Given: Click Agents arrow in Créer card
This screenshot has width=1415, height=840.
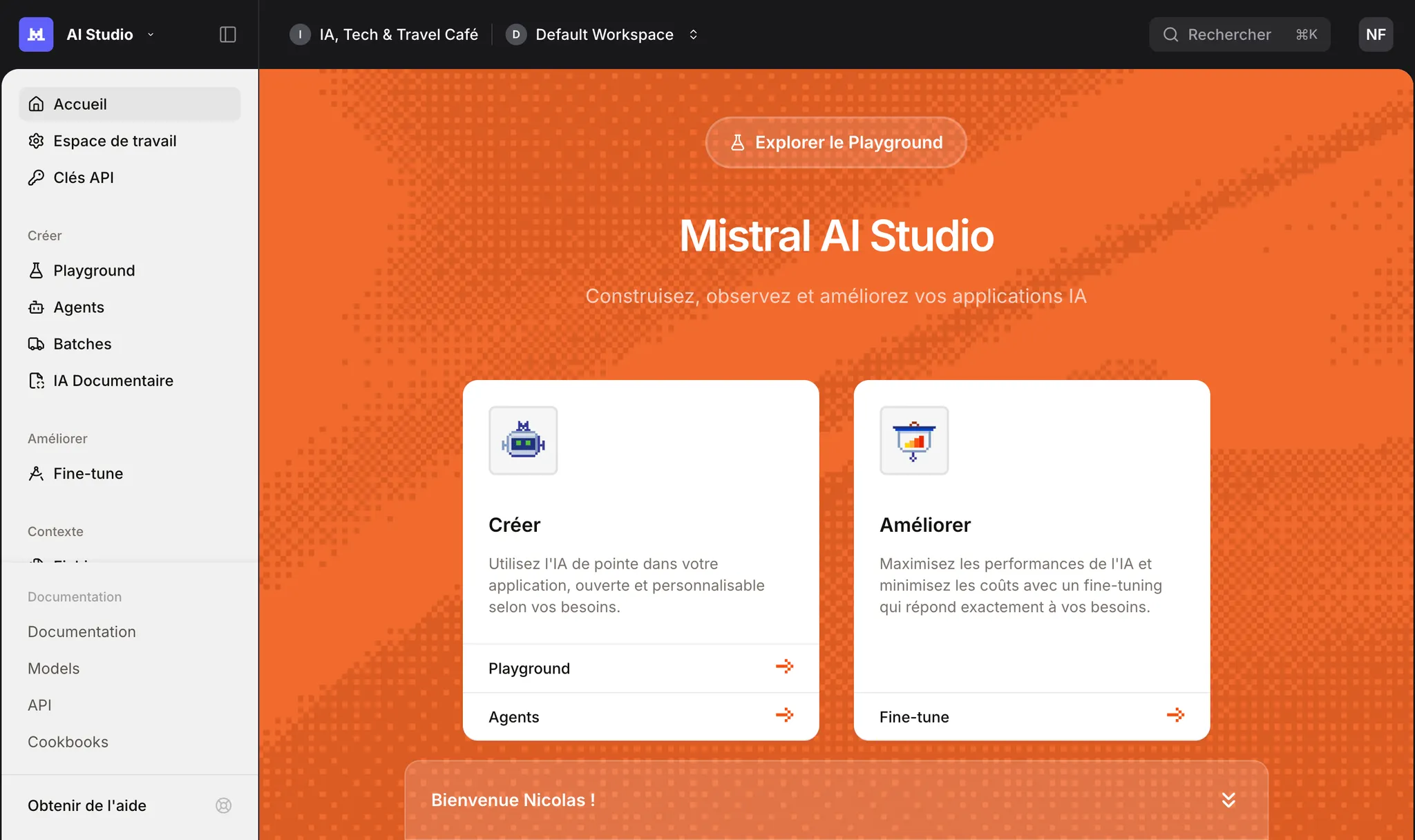Looking at the screenshot, I should (784, 716).
